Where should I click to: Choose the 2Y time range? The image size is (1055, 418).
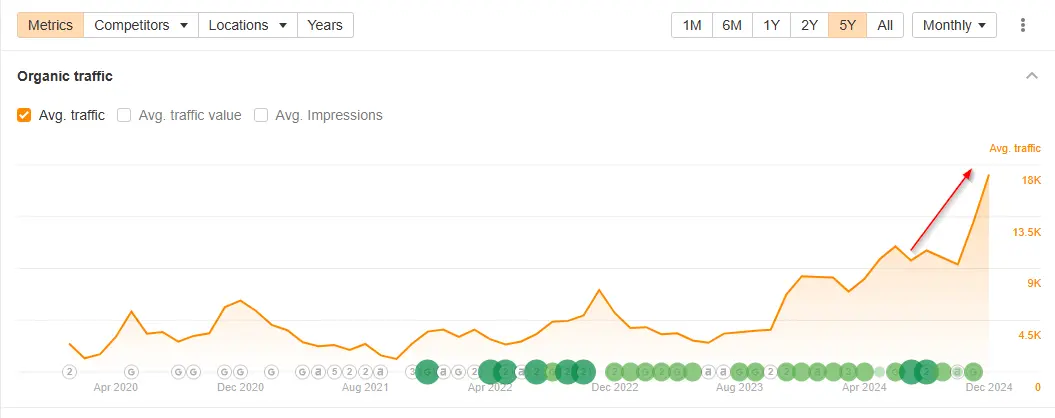click(809, 25)
